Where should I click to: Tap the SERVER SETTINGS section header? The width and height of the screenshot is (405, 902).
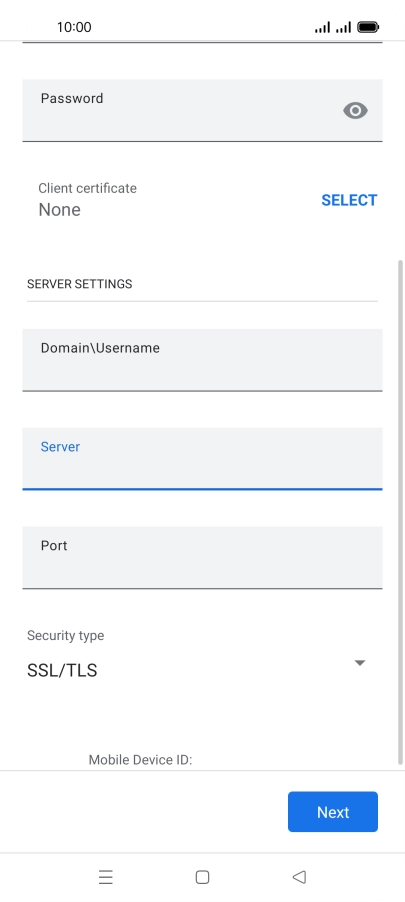point(79,284)
